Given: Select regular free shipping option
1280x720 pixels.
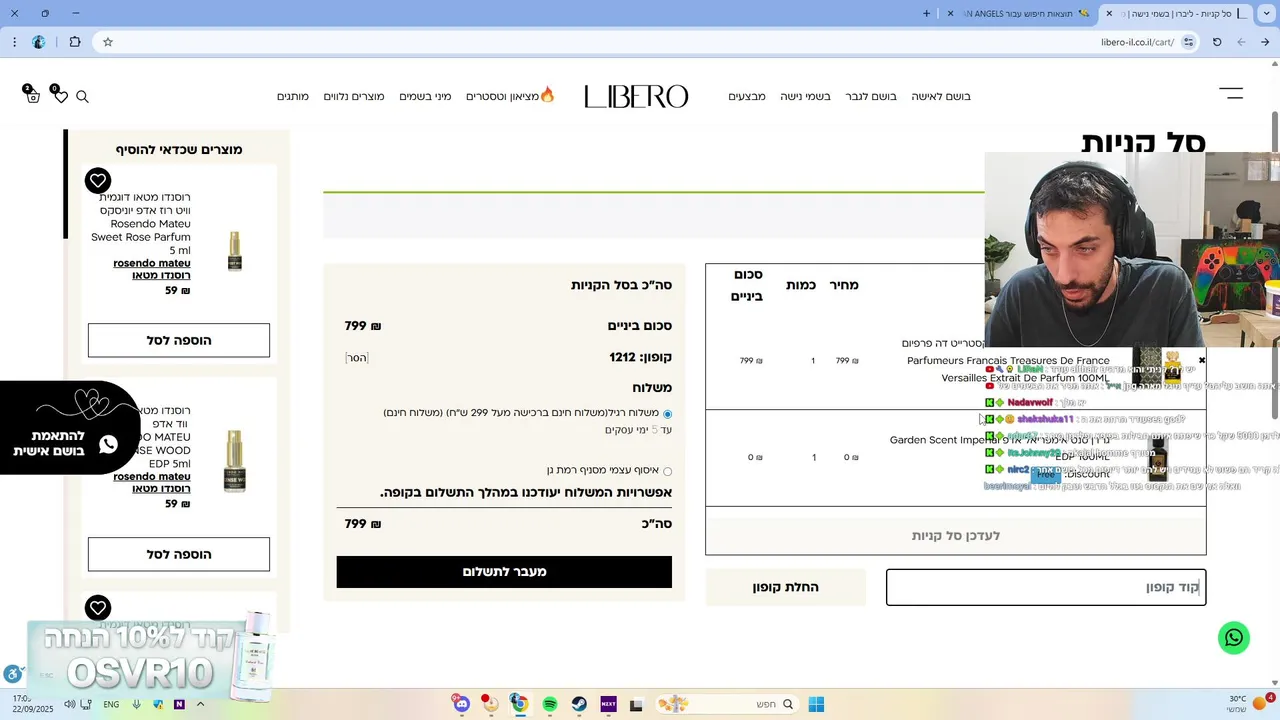Looking at the screenshot, I should 667,414.
